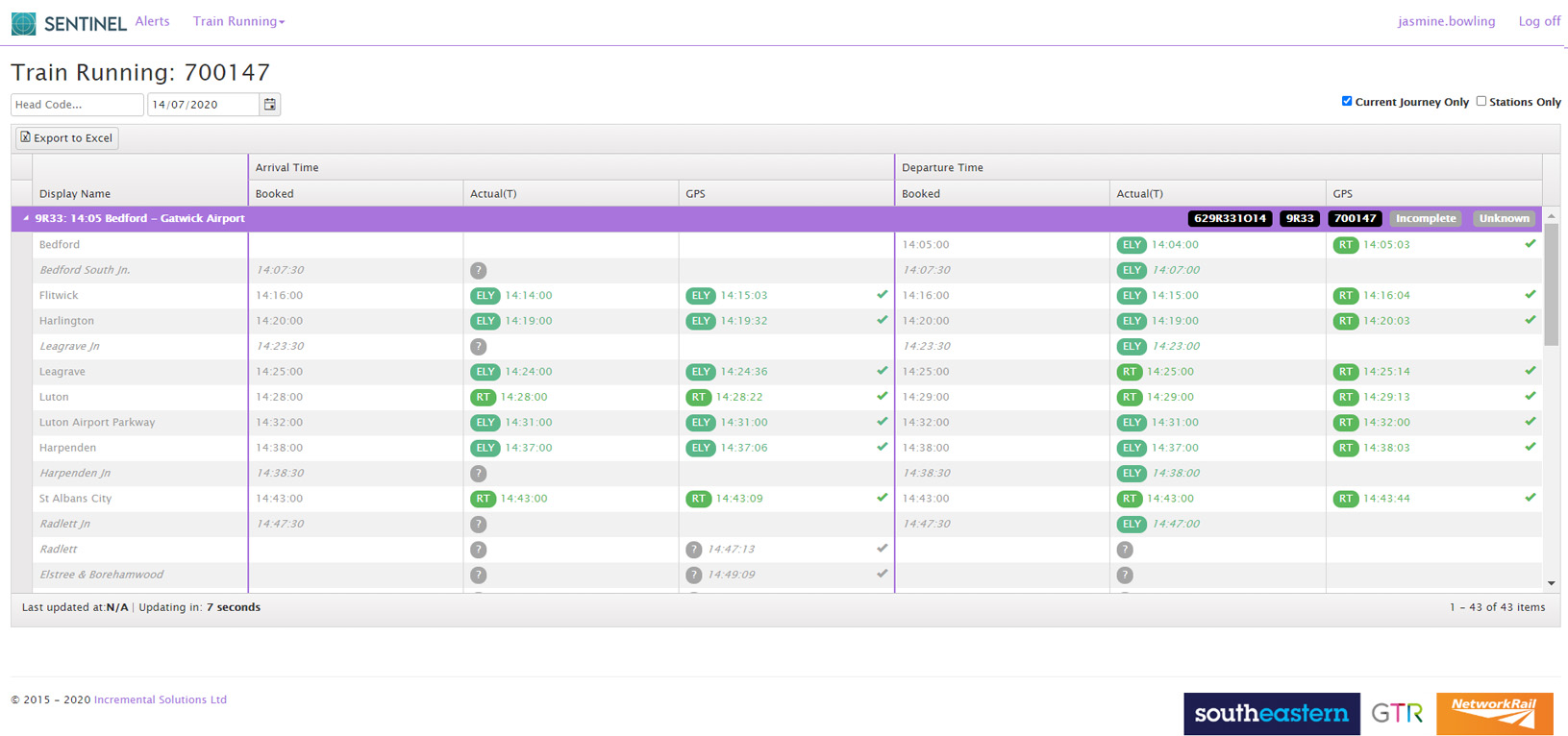Click the Network Rail logo

pyautogui.click(x=1494, y=714)
